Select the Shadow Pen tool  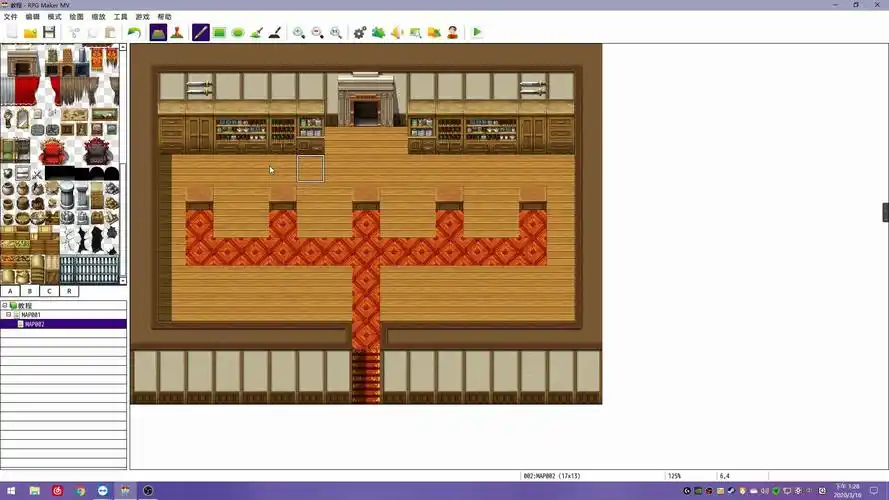click(275, 32)
